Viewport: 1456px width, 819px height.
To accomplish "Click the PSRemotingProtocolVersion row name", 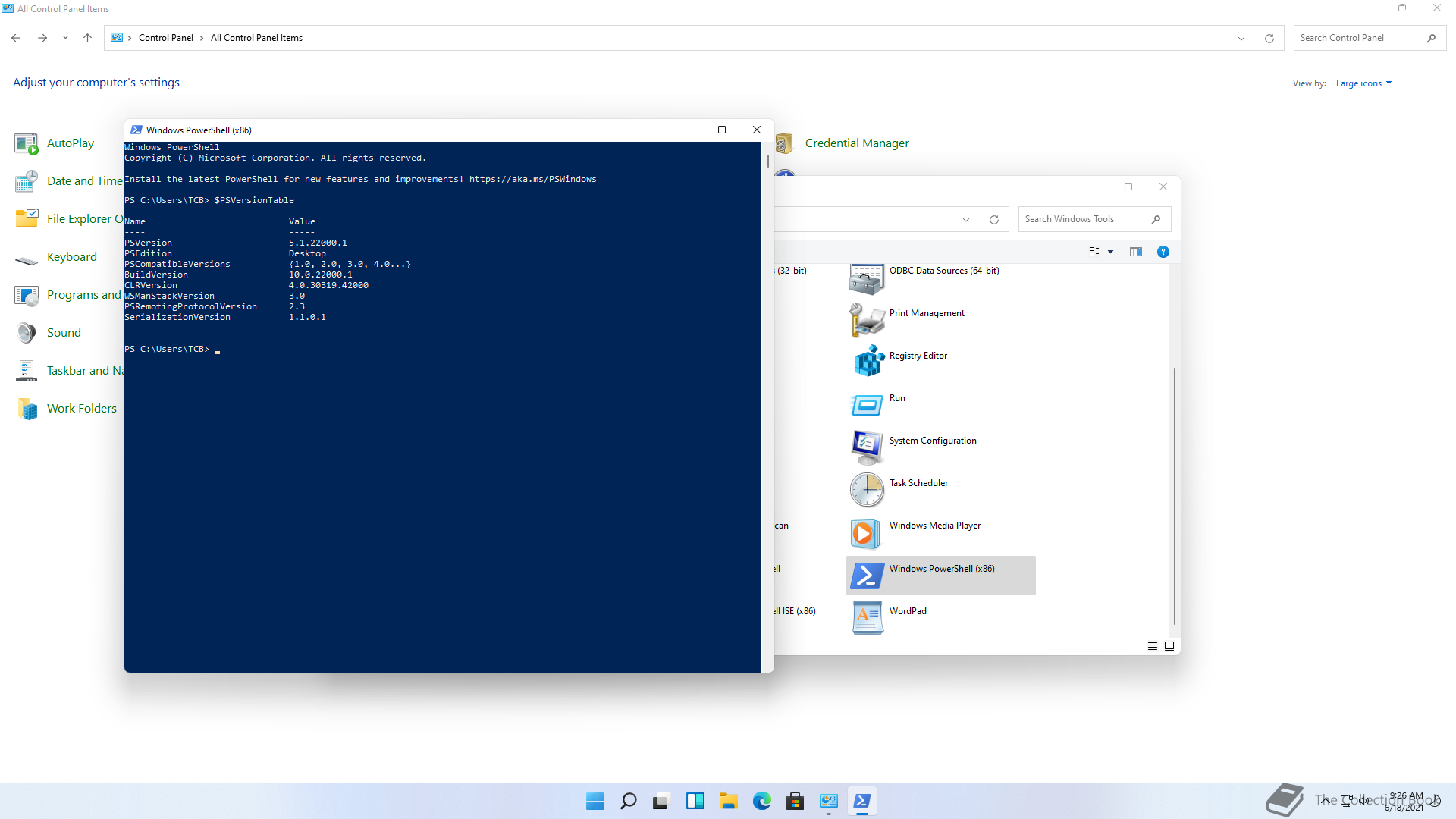I will coord(190,306).
